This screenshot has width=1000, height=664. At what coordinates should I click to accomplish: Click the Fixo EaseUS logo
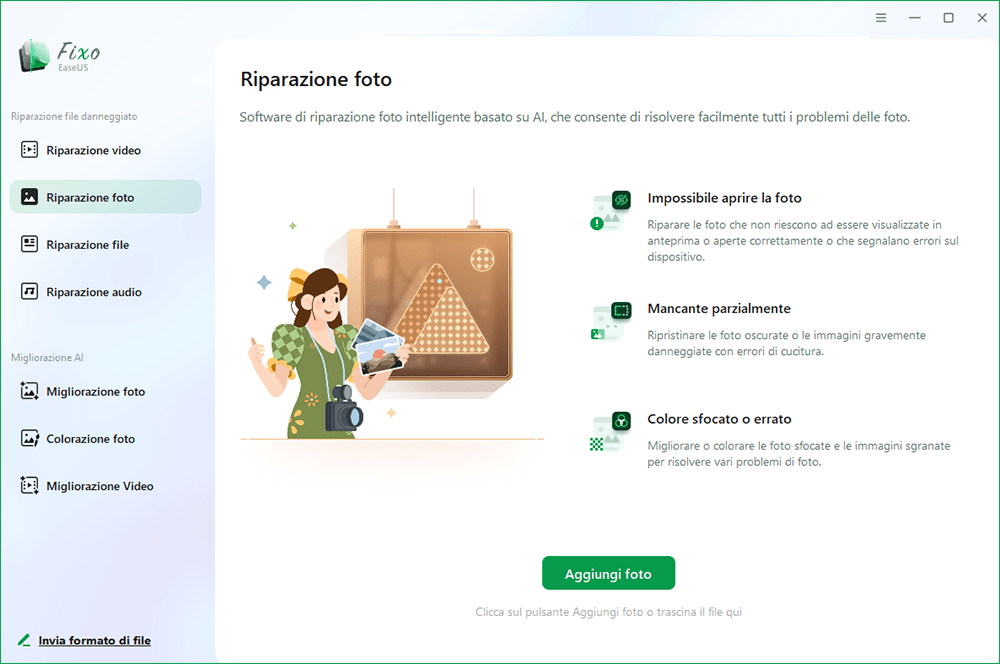tap(59, 56)
